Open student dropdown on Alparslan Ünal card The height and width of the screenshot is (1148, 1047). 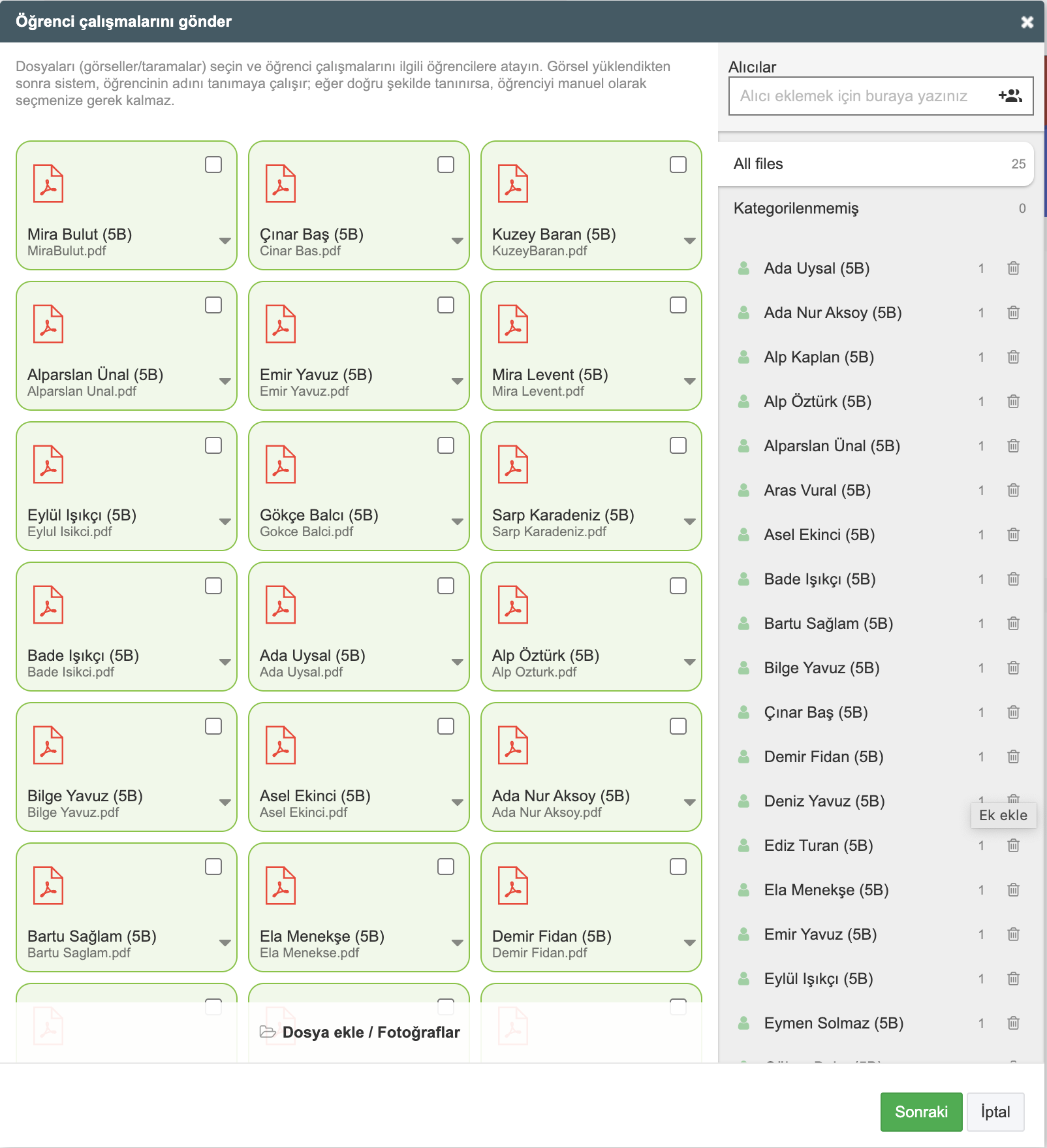click(x=225, y=381)
